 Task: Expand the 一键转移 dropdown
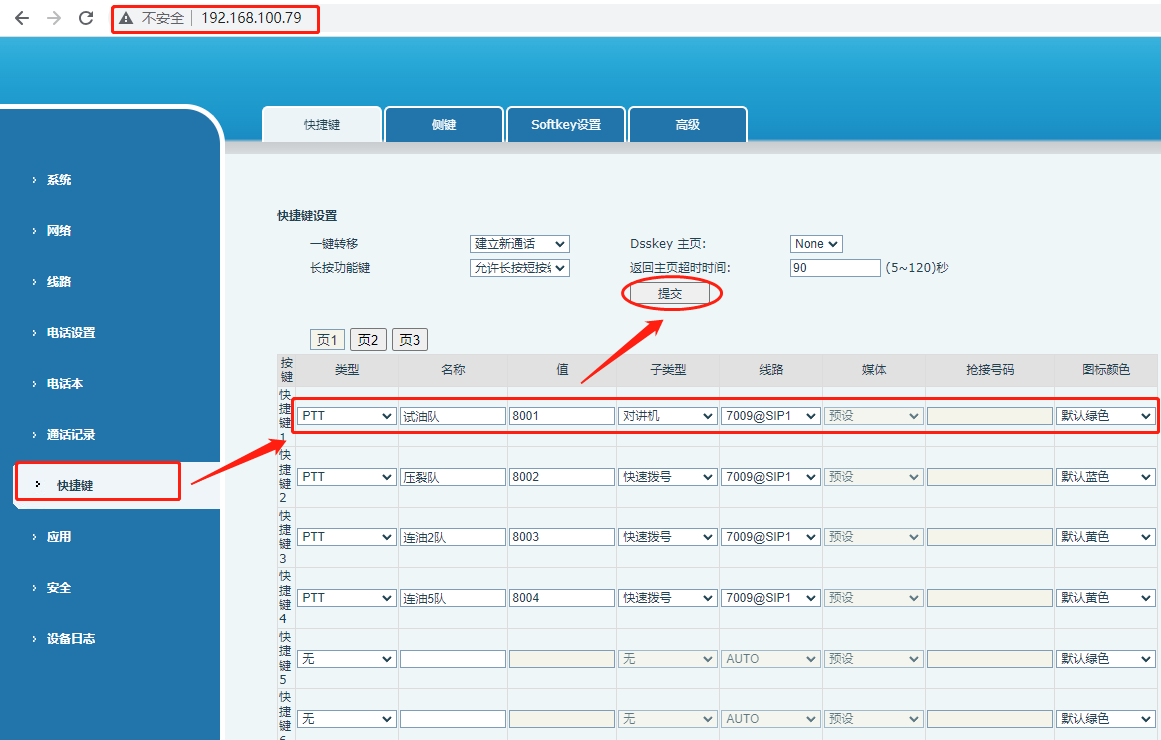tap(519, 244)
